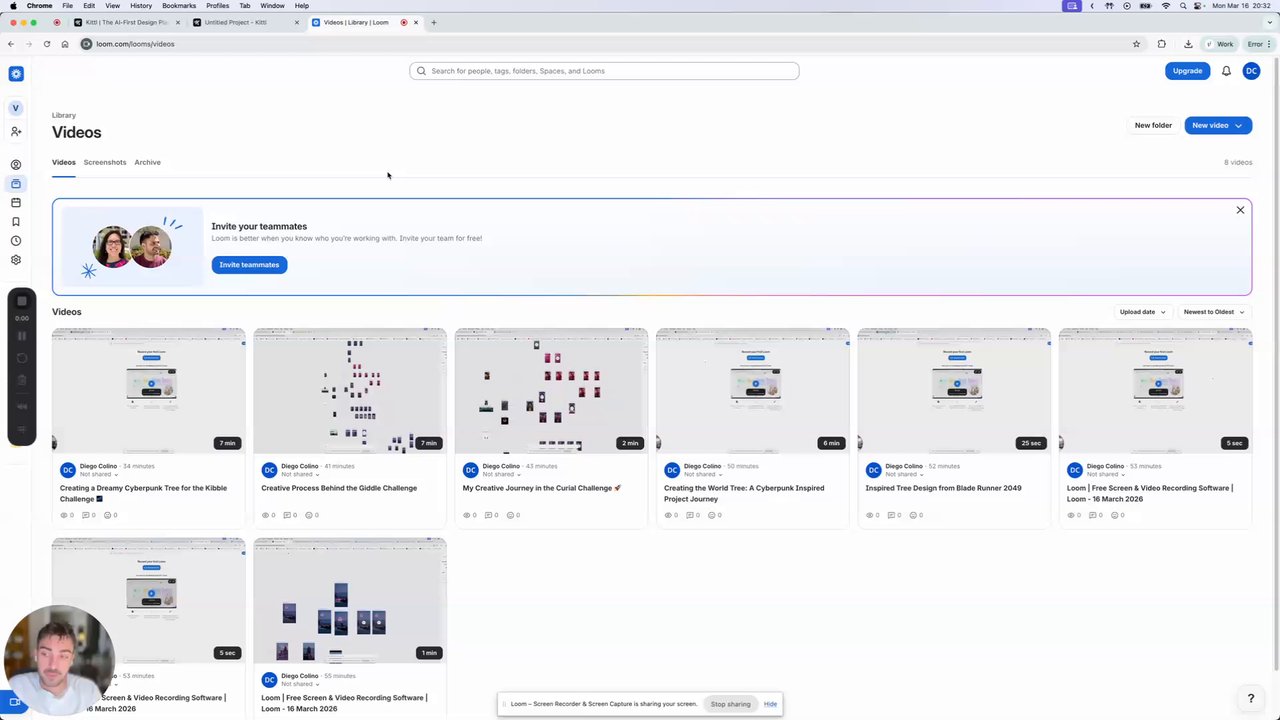Click the New folder button
1280x720 pixels.
click(x=1153, y=126)
